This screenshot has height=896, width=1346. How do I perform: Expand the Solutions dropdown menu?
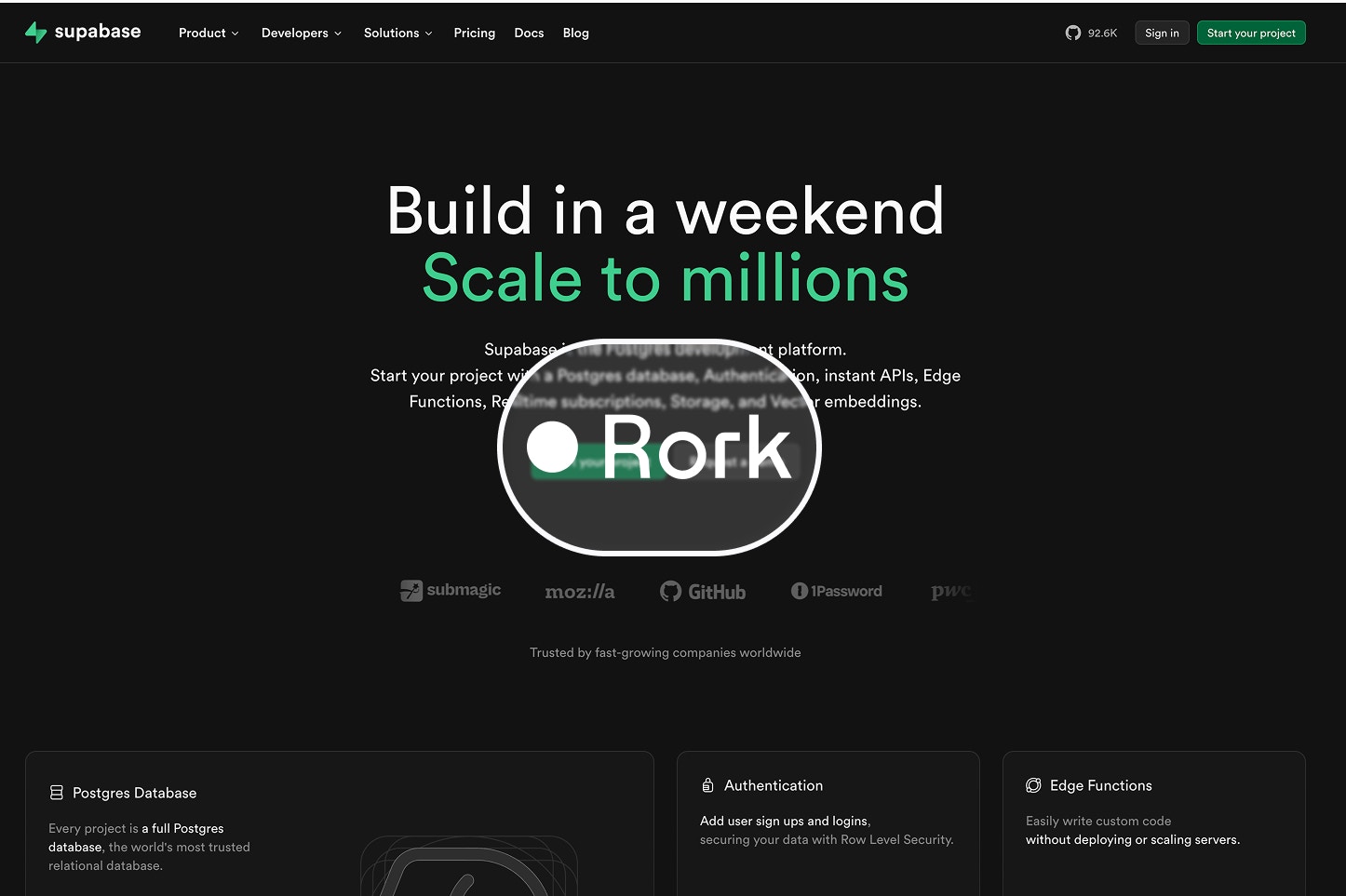pos(398,33)
